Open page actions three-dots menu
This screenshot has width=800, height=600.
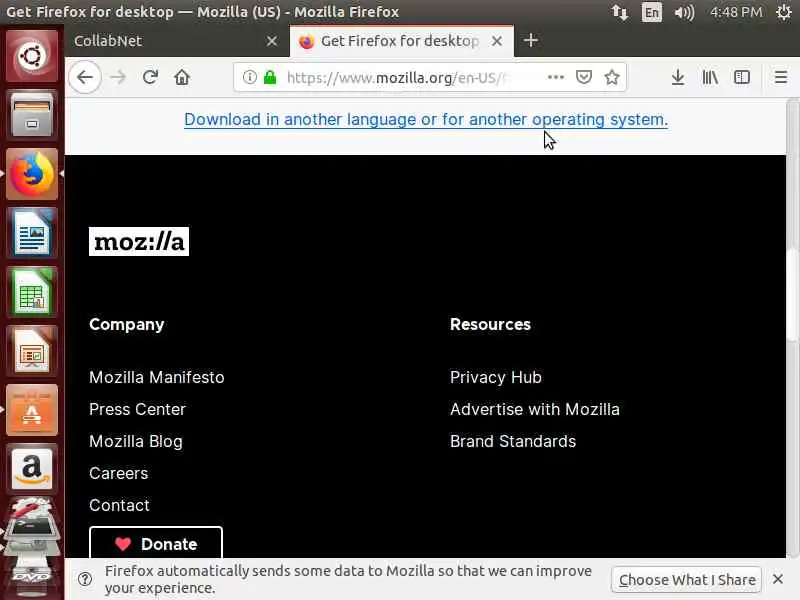tap(556, 78)
